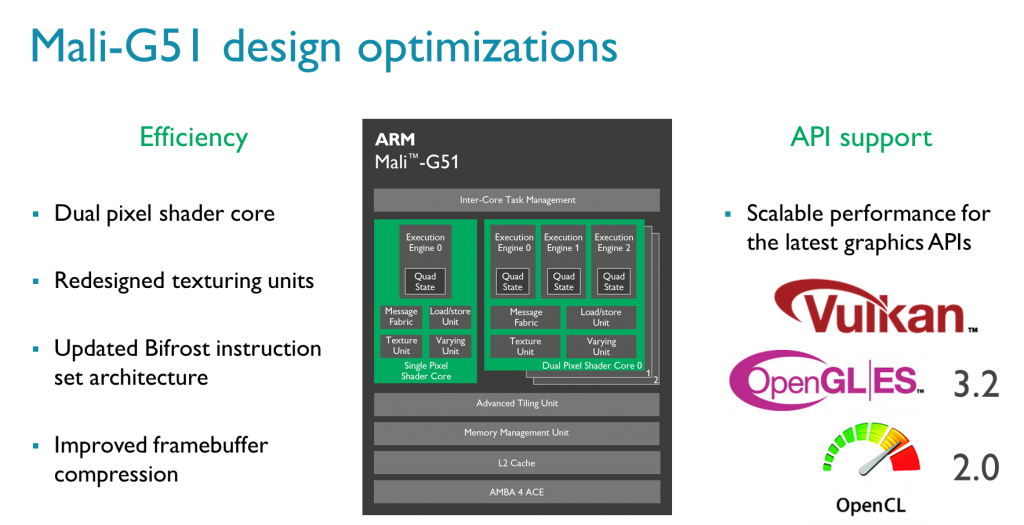Click Texture Unit in Single Pixel Shader Core
This screenshot has height=525, width=1024.
[401, 345]
